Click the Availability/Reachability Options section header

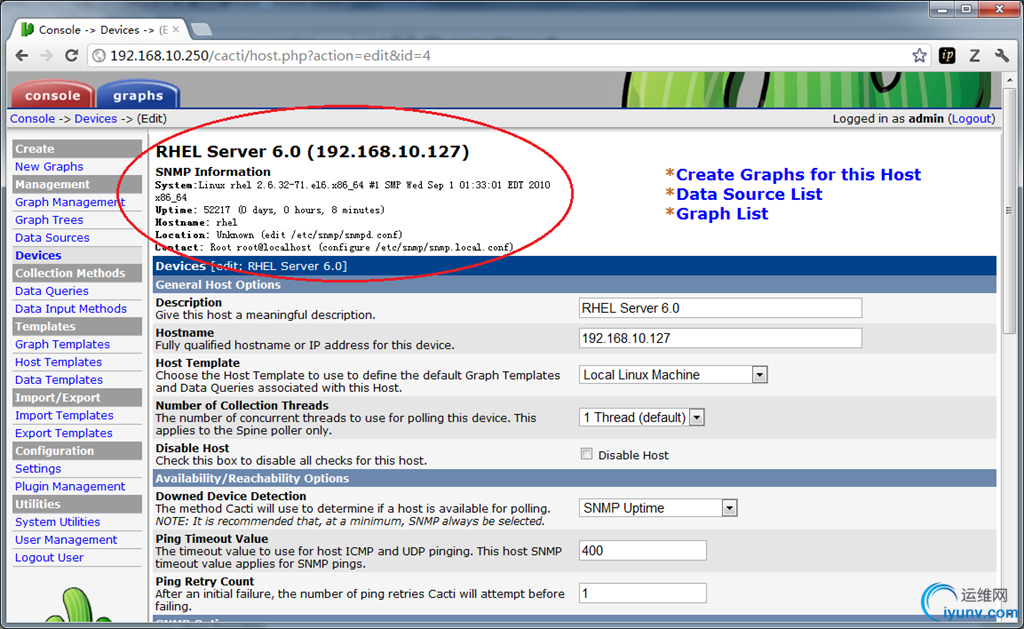(575, 478)
